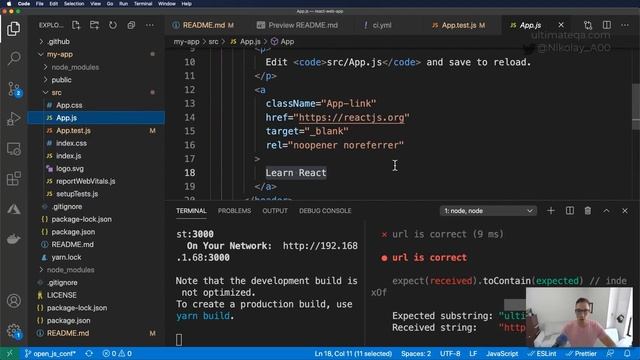Switch to Preview README.md tab
Screen dimensions: 640x360
(297, 25)
